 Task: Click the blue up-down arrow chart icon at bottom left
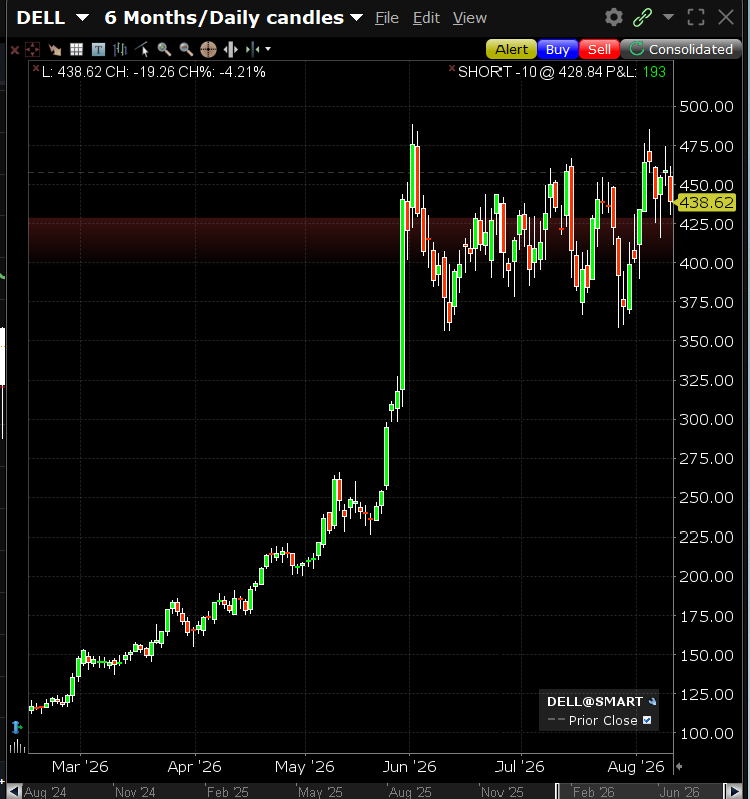16,727
